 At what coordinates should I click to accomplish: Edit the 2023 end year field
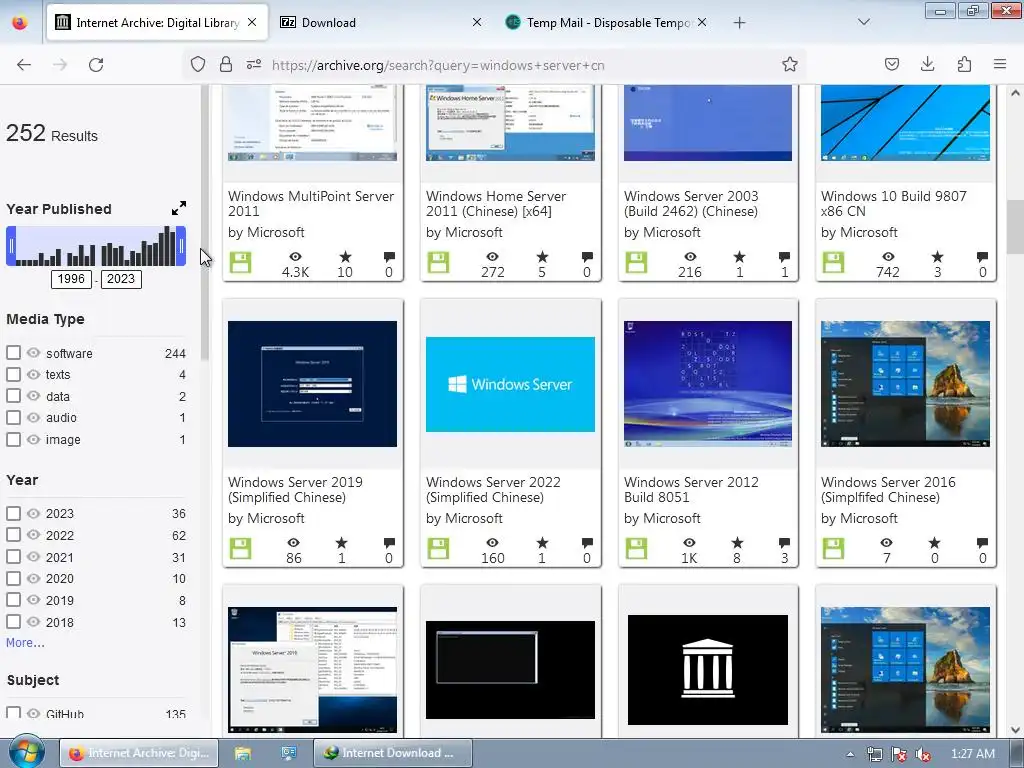[121, 279]
